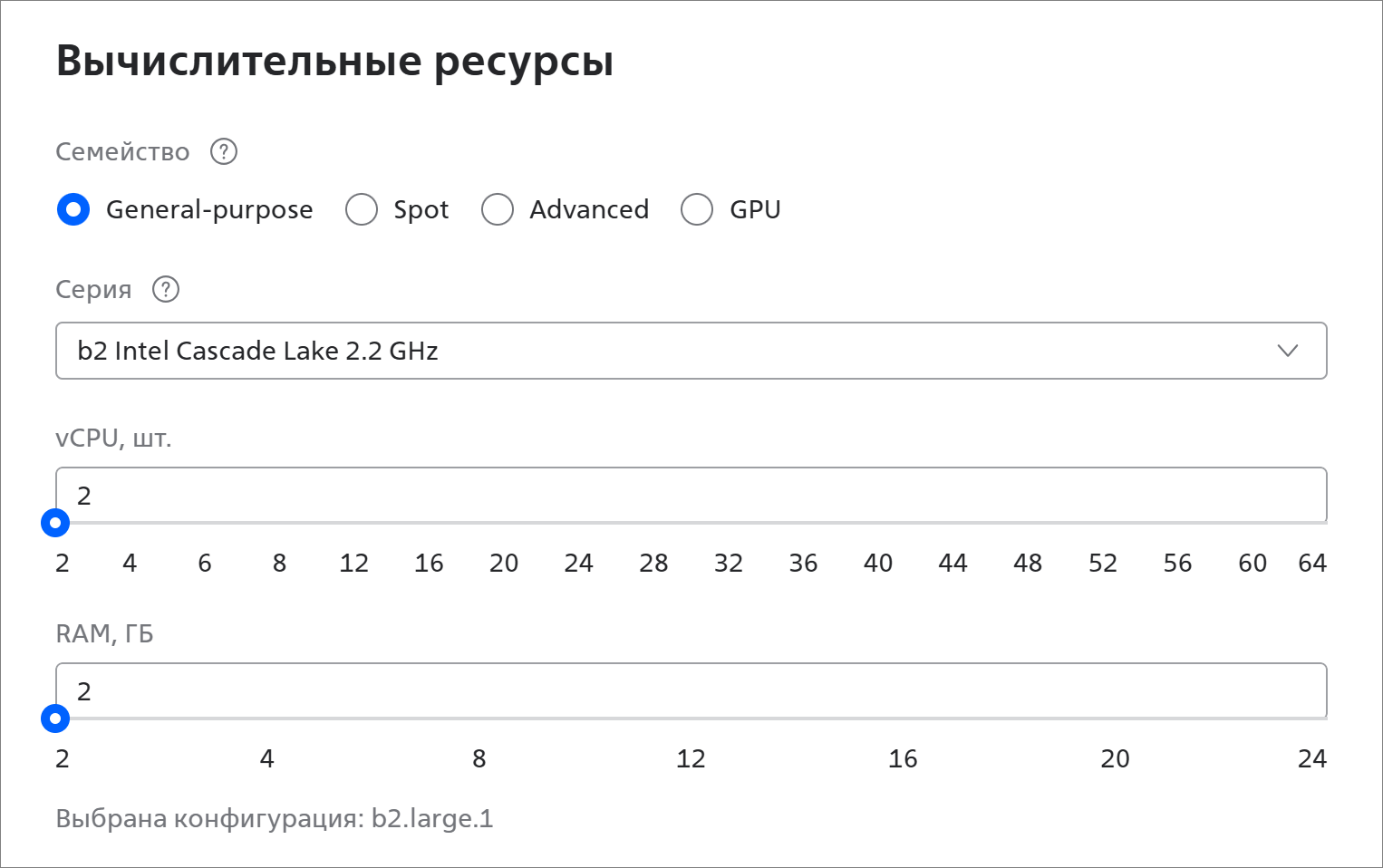Set RAM slider to the 24 mark

[1327, 719]
